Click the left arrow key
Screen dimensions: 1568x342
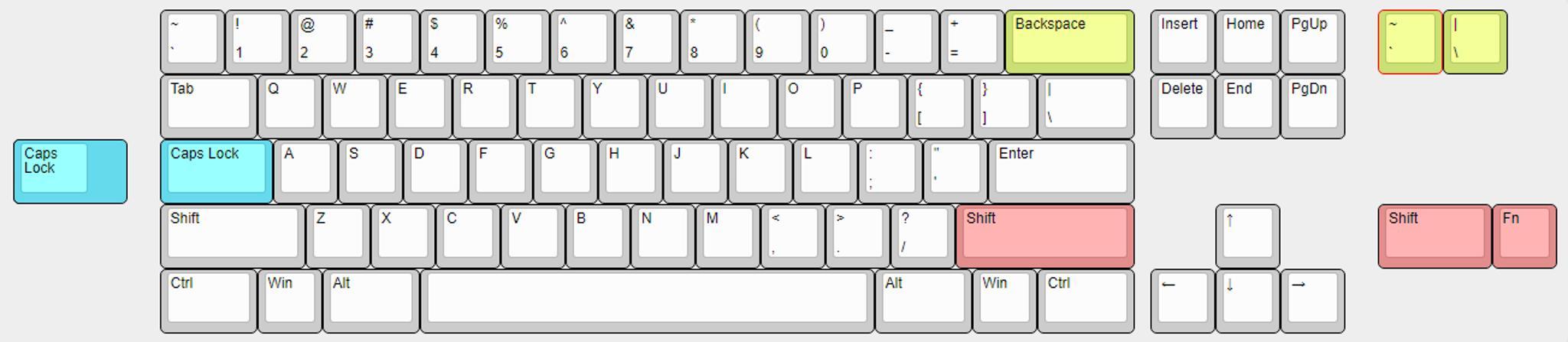(x=1182, y=301)
